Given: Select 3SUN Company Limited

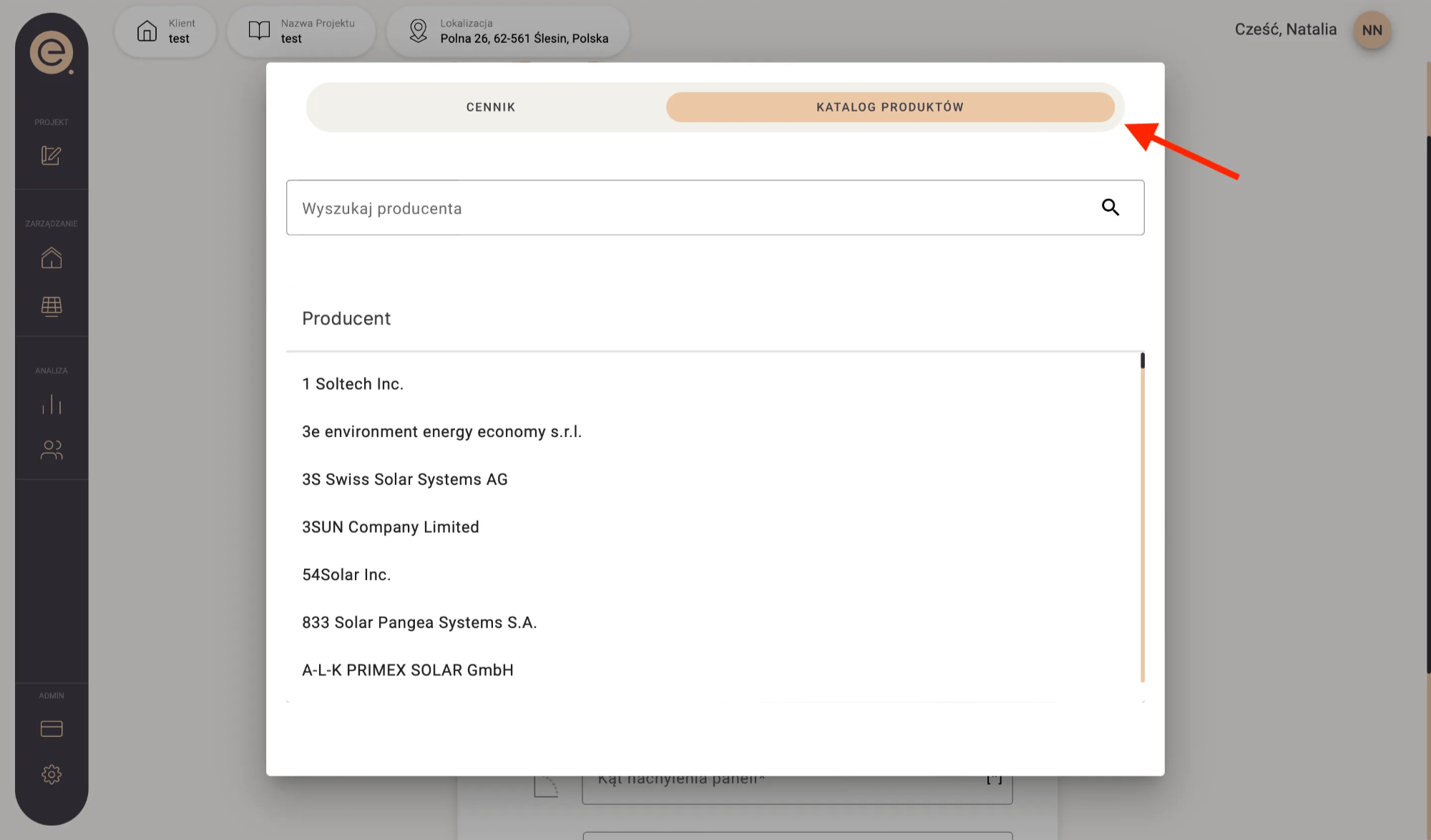Looking at the screenshot, I should coord(391,527).
